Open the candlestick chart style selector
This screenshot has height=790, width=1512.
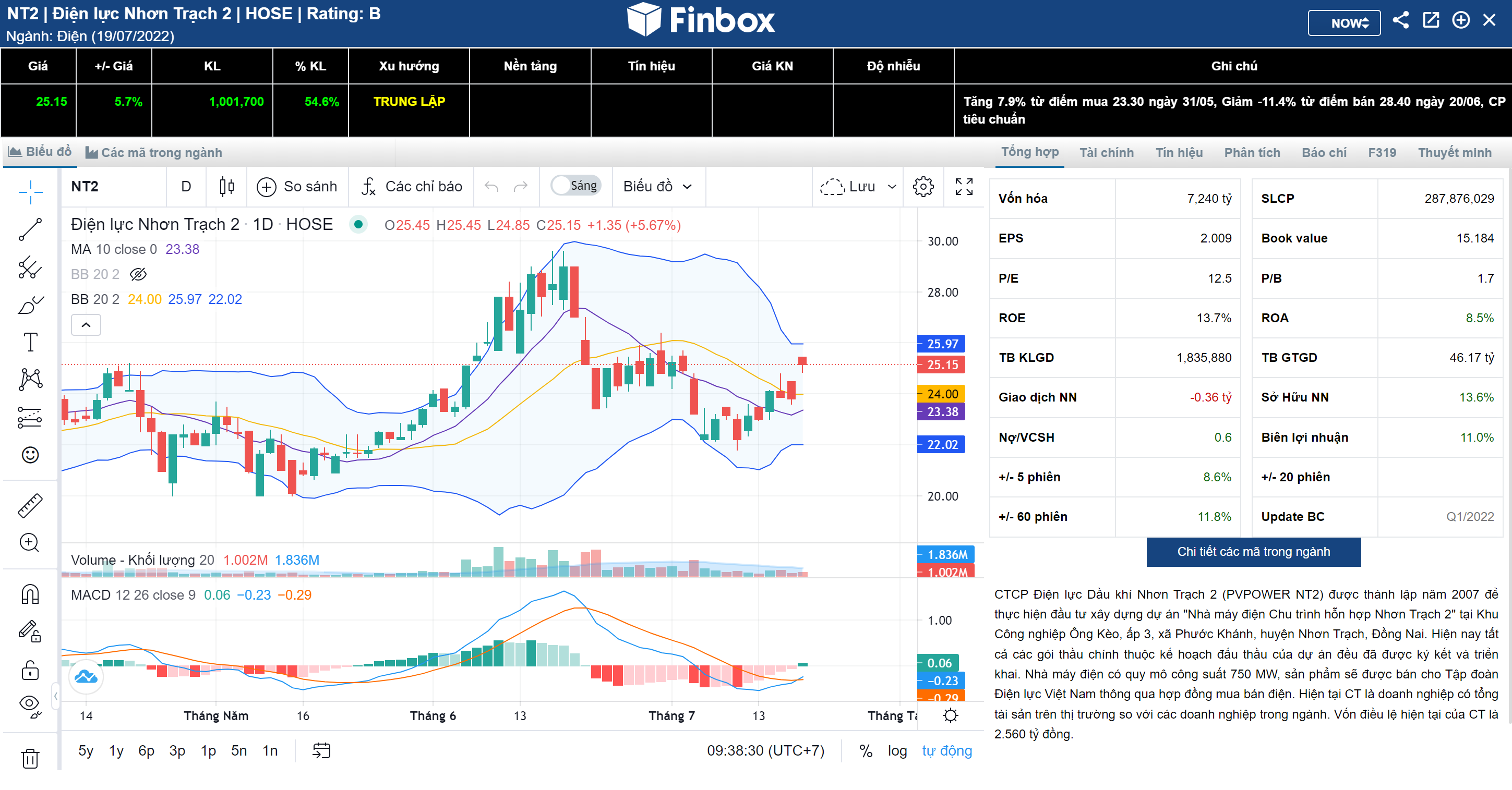226,187
